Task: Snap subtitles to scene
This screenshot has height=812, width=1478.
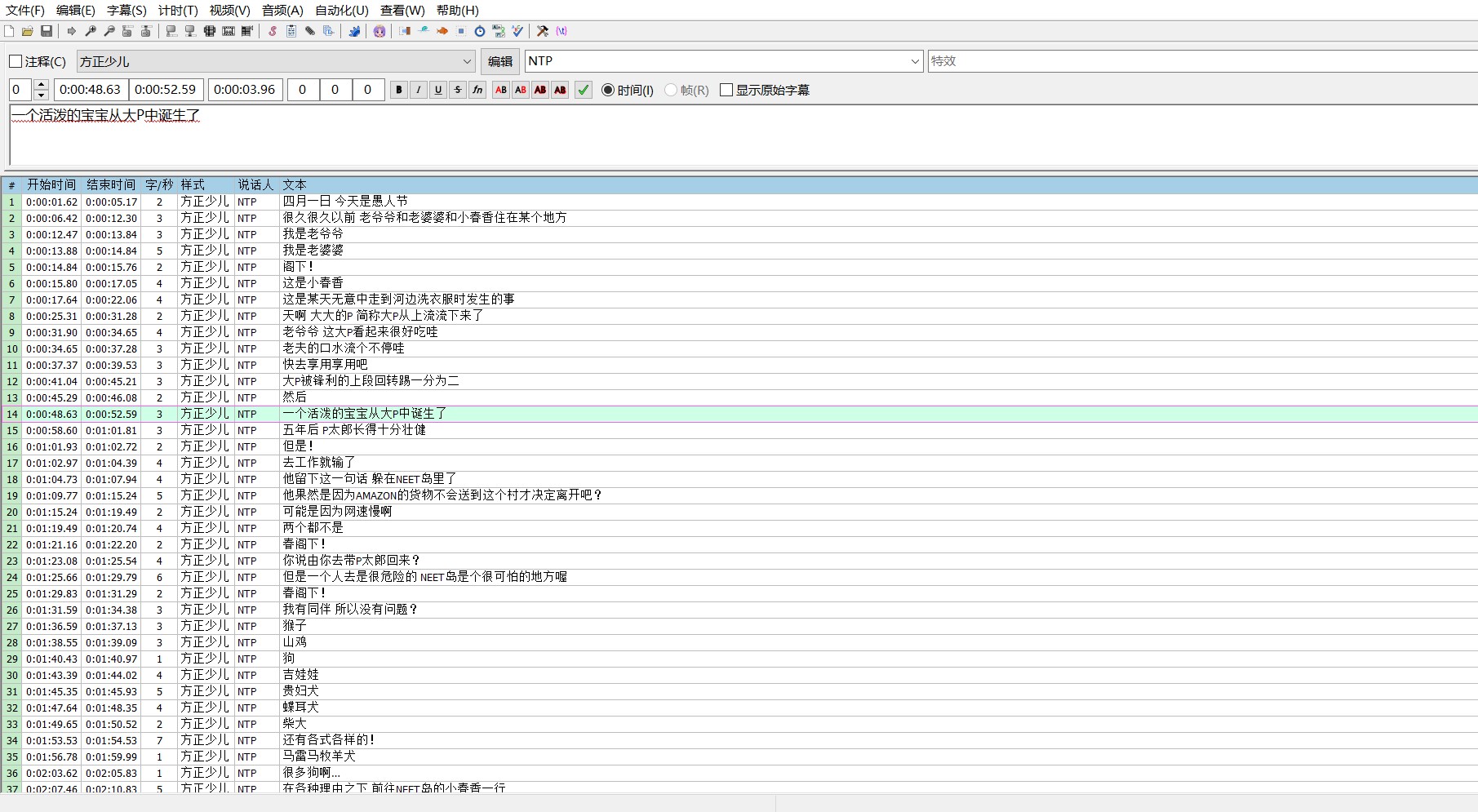Action: [x=229, y=31]
